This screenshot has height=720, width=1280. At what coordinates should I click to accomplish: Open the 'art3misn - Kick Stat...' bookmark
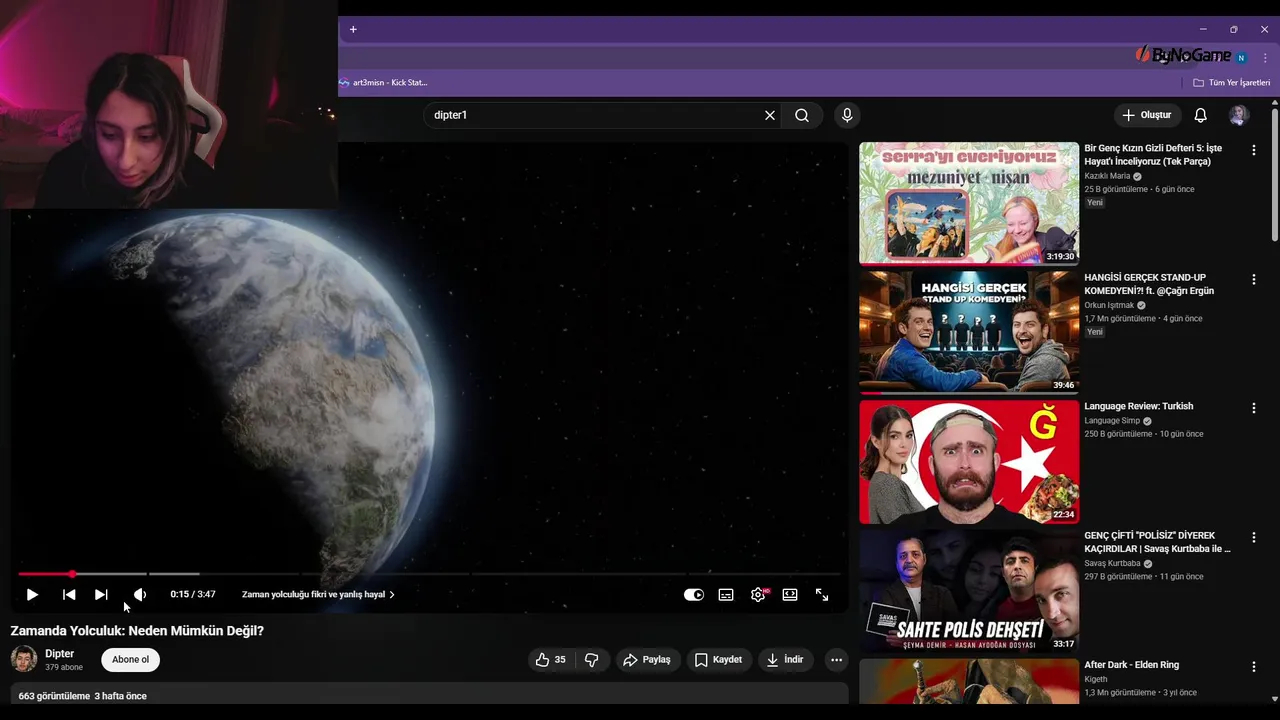coord(384,83)
